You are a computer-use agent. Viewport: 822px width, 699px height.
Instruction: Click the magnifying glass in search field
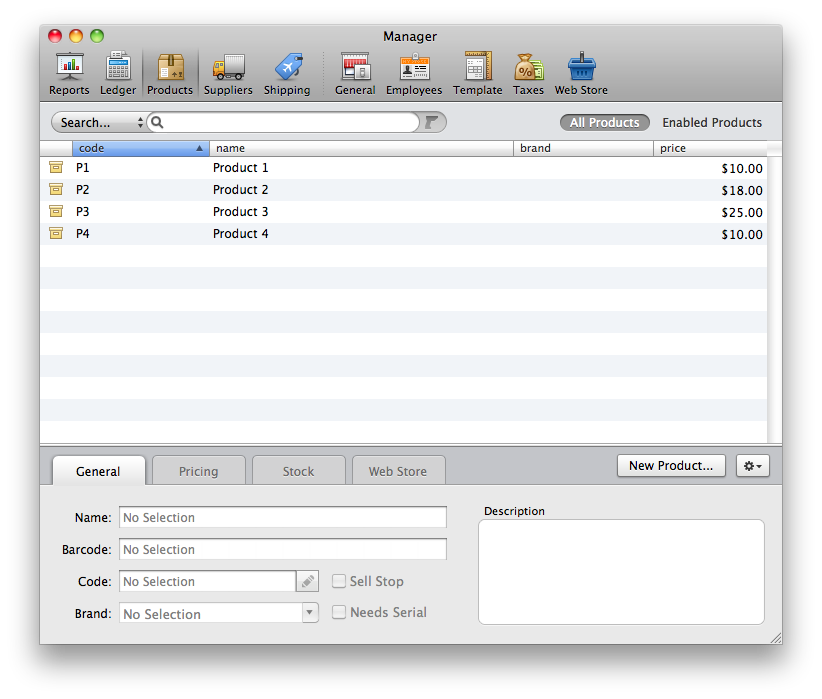click(157, 122)
